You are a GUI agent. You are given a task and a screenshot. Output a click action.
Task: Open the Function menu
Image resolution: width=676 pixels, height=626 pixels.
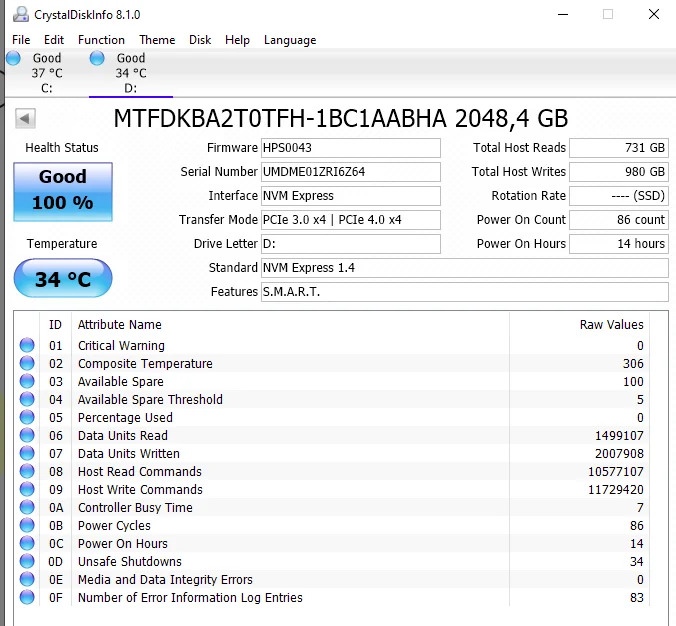coord(101,40)
